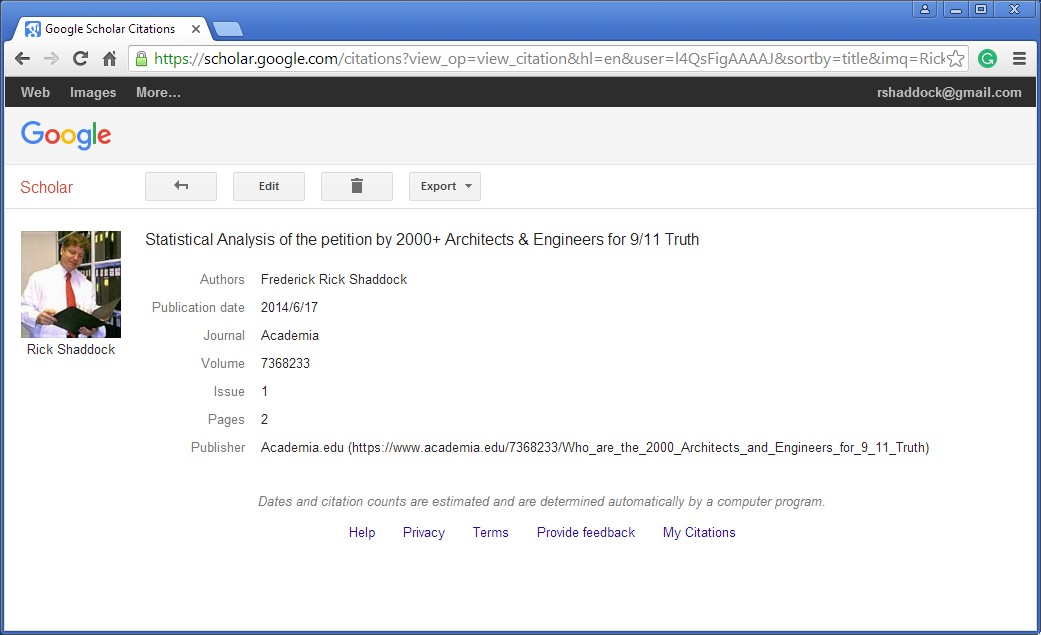The width and height of the screenshot is (1041, 635).
Task: Delete the article with the trash icon
Action: pyautogui.click(x=357, y=186)
